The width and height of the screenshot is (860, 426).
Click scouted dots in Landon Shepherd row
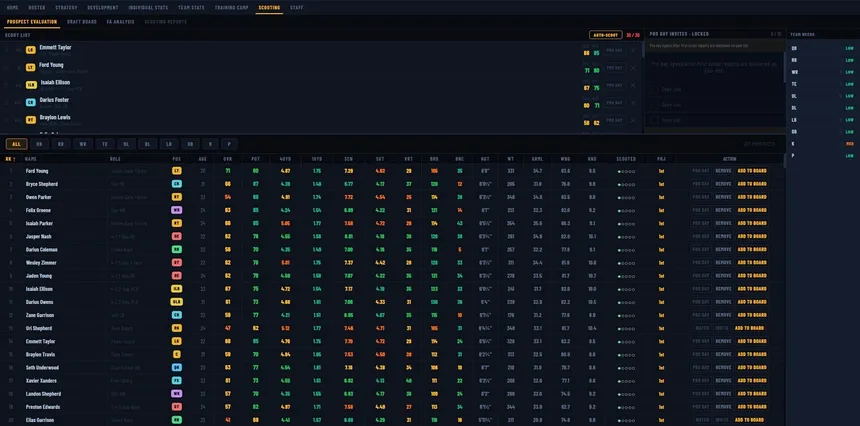(626, 394)
